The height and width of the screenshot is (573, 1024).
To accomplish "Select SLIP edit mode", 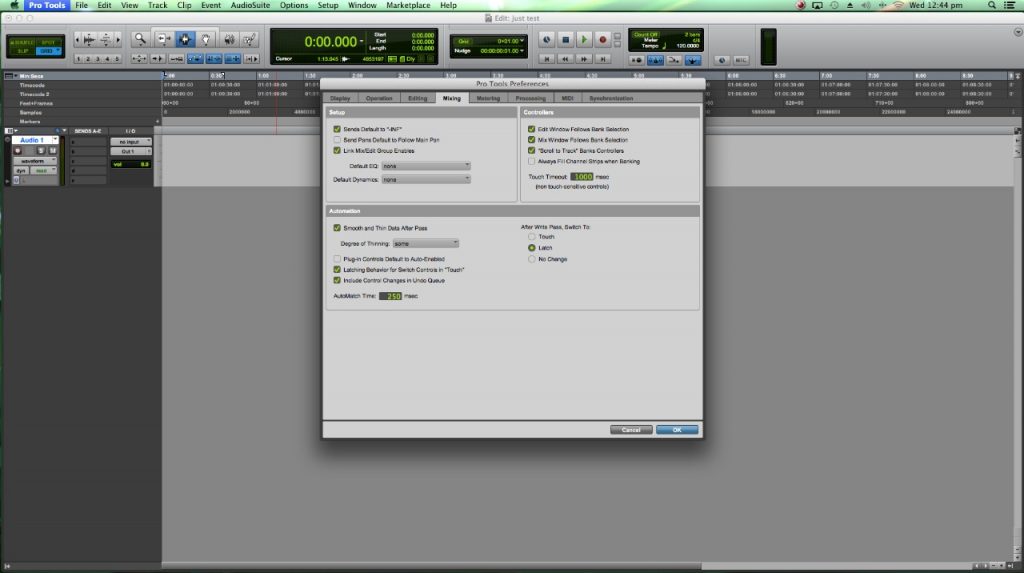I will (23, 51).
